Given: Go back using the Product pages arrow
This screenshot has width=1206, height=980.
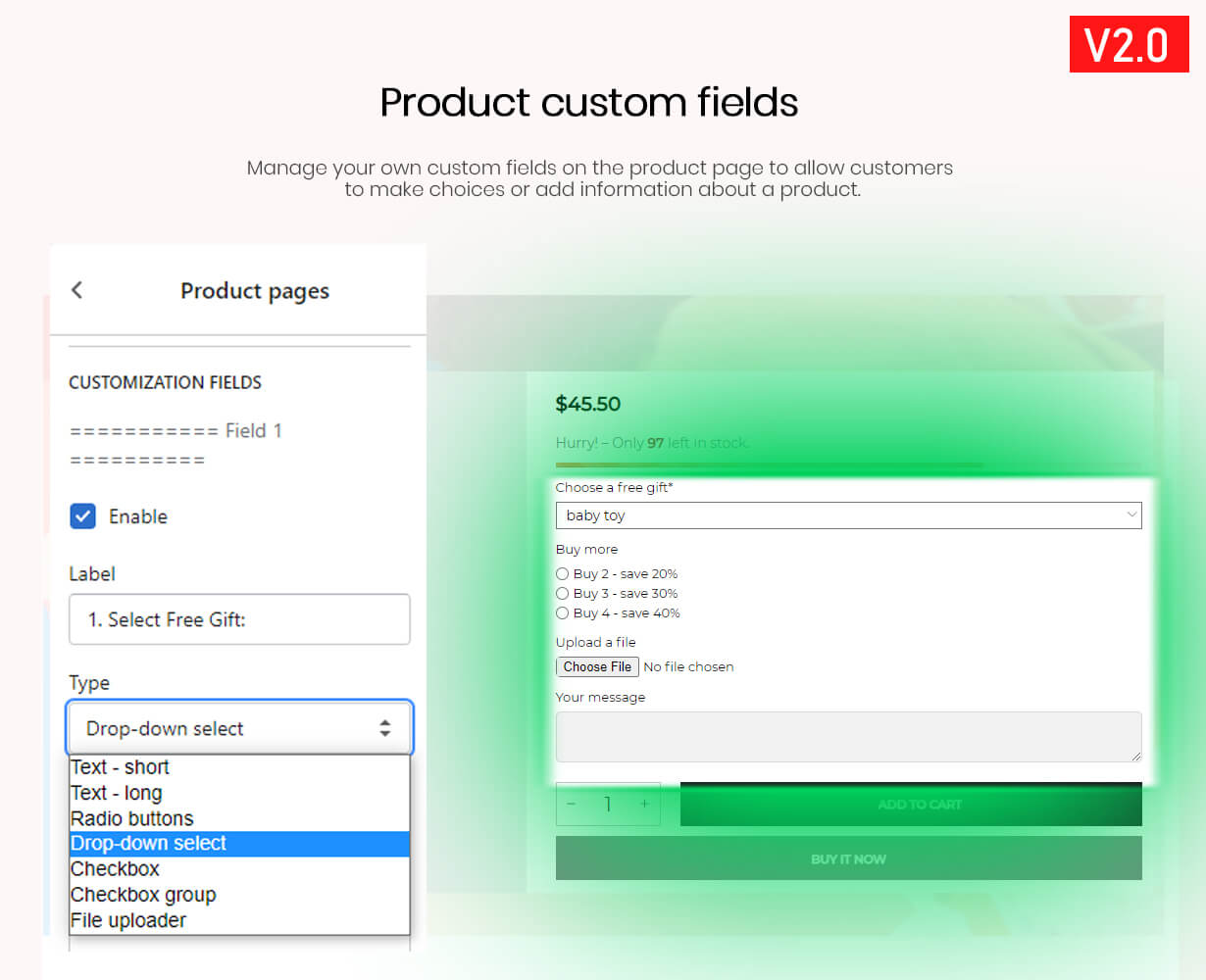Looking at the screenshot, I should (76, 290).
